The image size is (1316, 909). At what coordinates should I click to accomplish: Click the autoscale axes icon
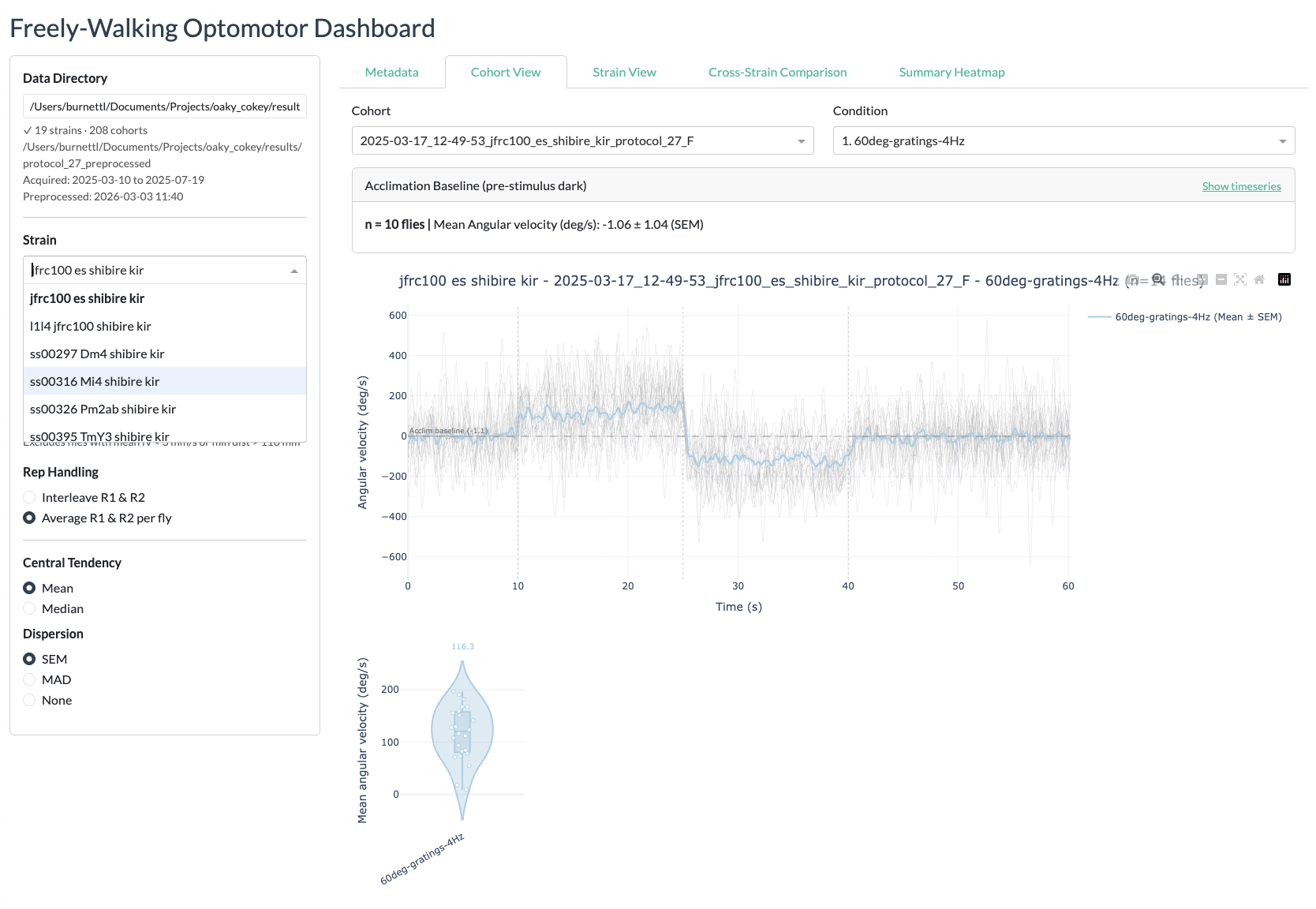click(x=1240, y=279)
